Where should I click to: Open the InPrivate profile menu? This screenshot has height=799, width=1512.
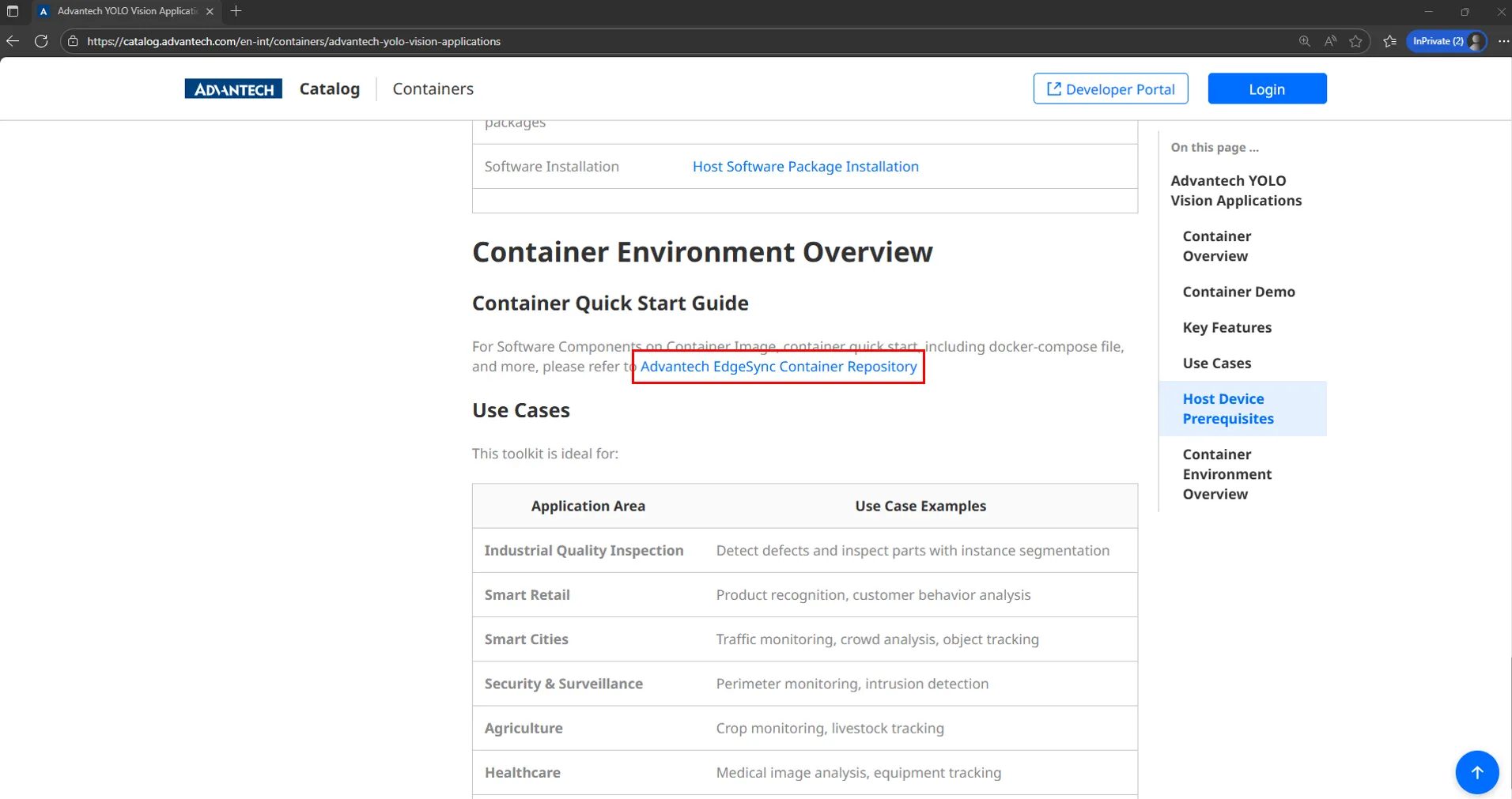(1445, 41)
